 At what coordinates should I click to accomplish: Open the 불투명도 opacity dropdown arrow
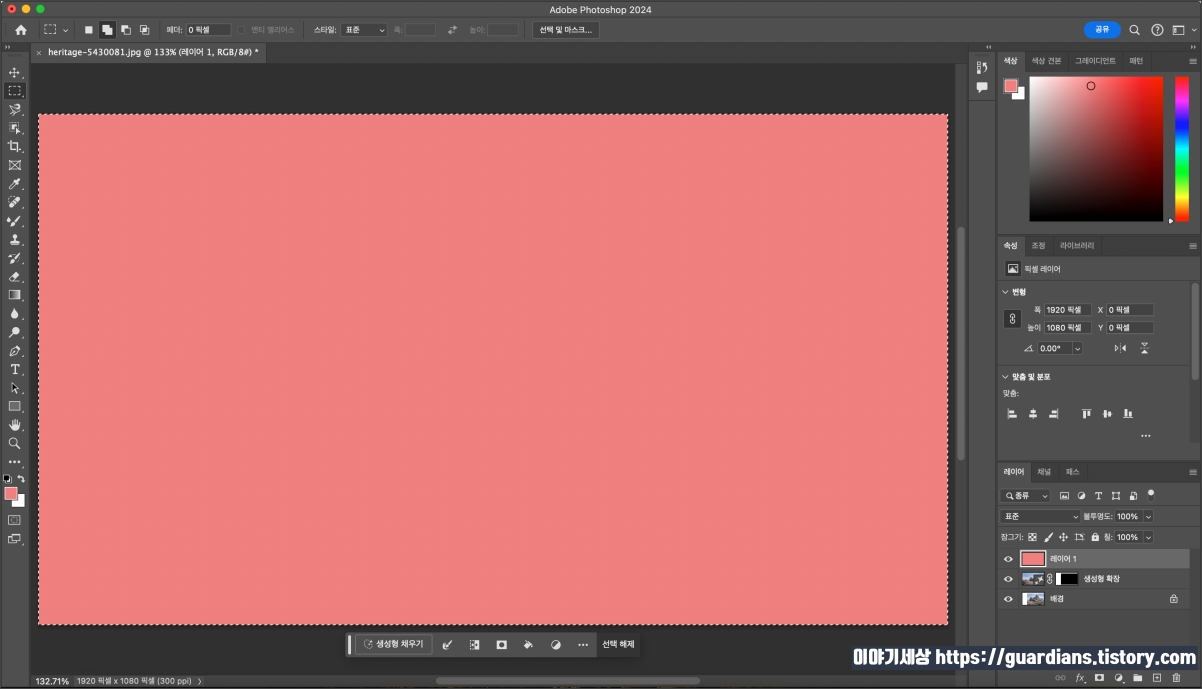(1148, 516)
